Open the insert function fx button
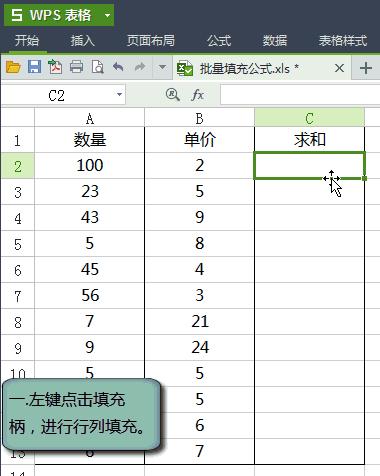Viewport: 380px width, 476px height. click(x=197, y=95)
